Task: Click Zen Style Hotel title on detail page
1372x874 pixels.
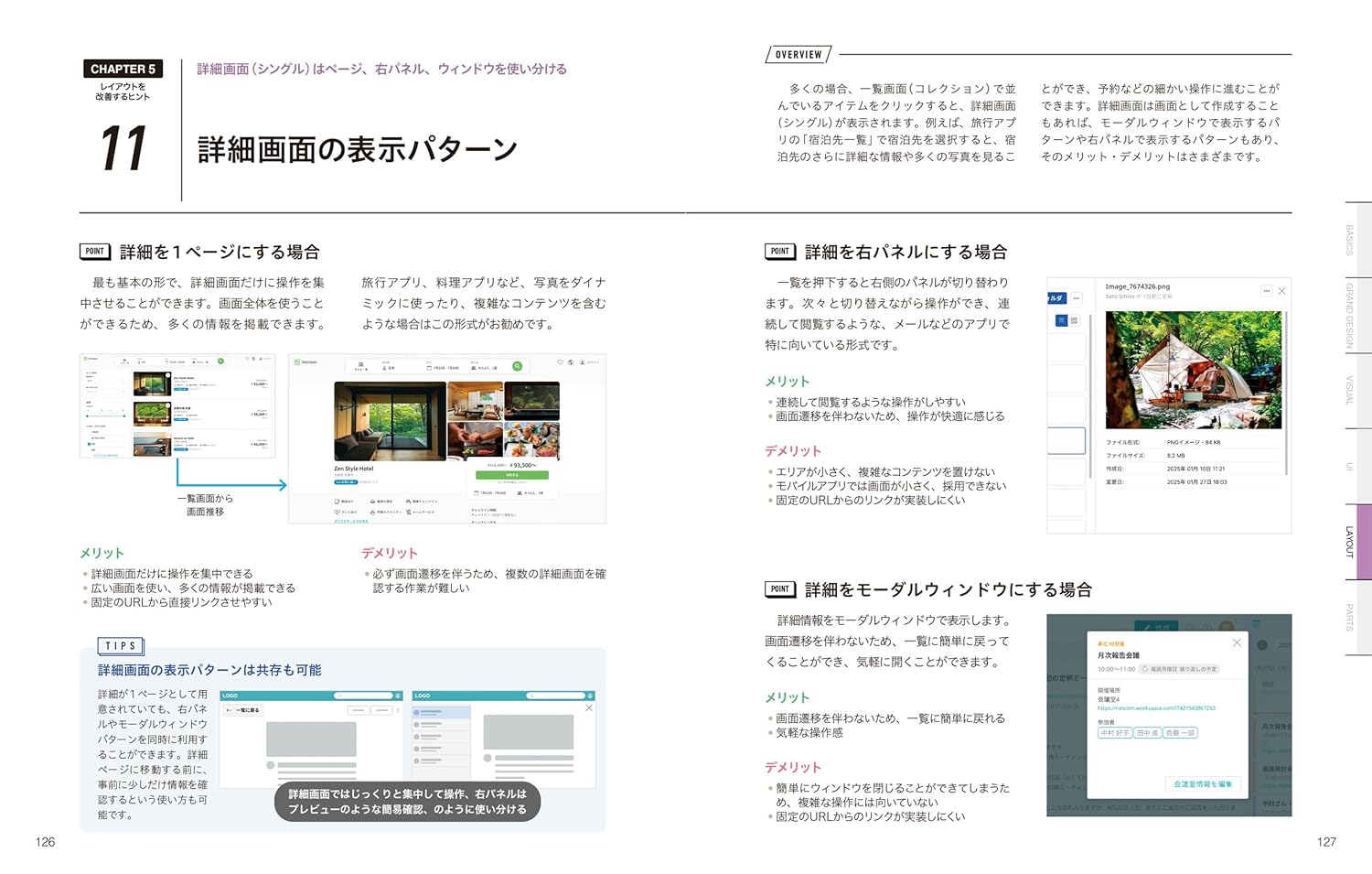Action: (354, 469)
